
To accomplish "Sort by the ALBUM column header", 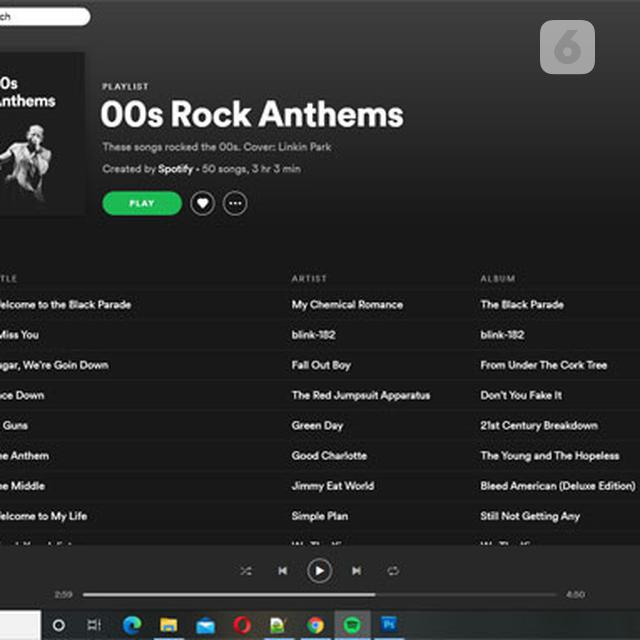I will 498,278.
